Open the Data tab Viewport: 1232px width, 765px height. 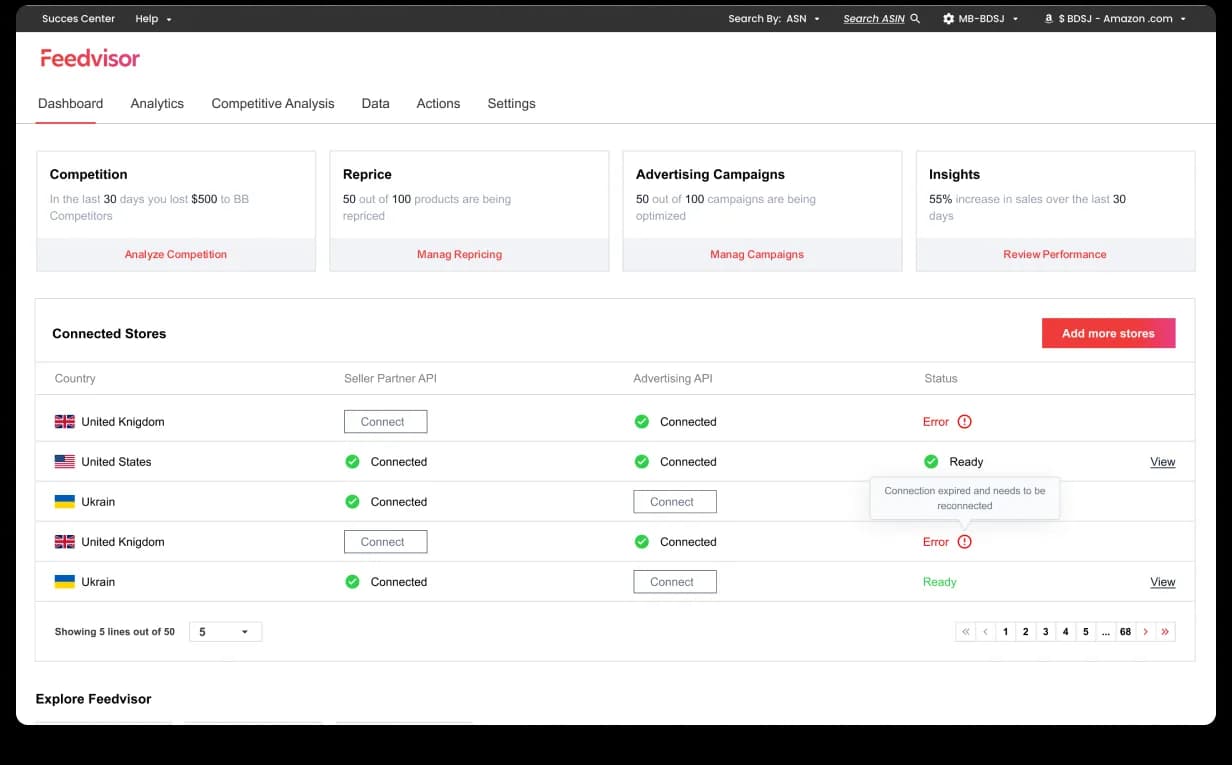click(x=375, y=104)
